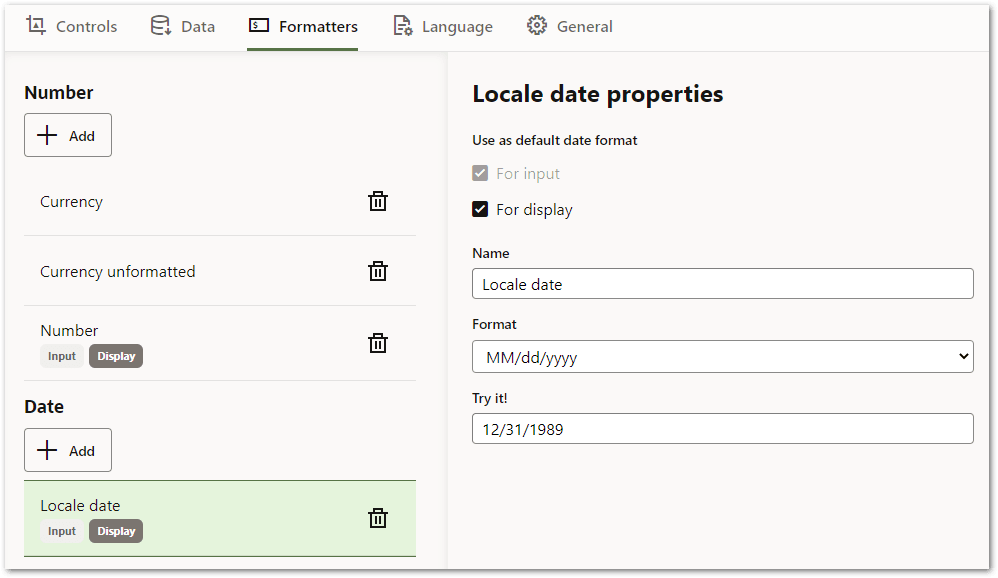Viewport: 998px width, 578px height.
Task: Click the Try it! date input field
Action: click(722, 429)
